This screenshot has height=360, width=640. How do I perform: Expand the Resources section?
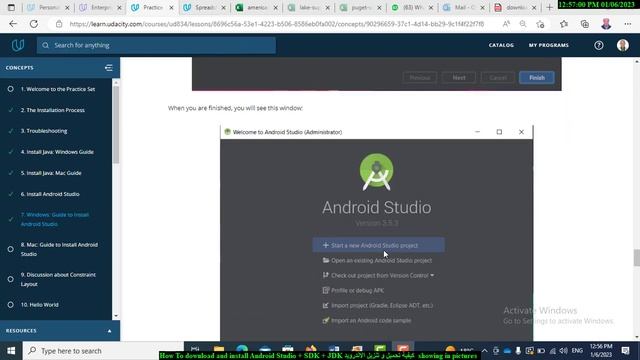[109, 331]
